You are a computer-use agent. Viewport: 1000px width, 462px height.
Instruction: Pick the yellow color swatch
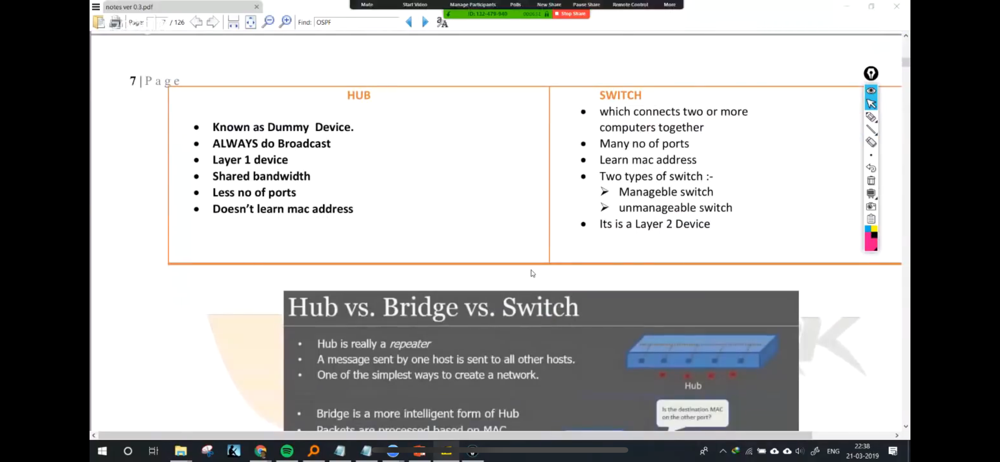[x=874, y=229]
